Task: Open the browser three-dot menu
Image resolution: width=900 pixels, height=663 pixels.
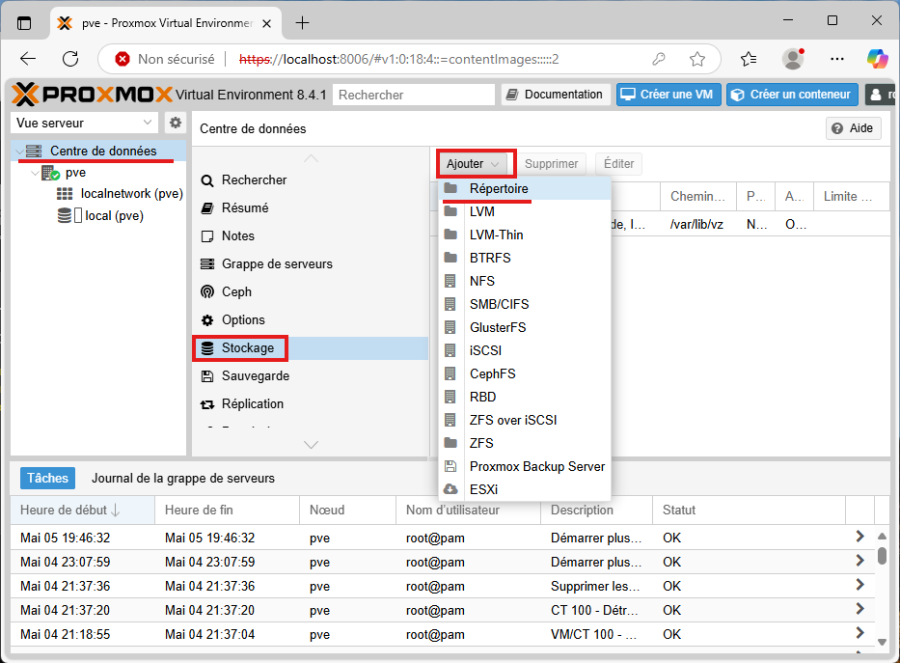Action: point(837,59)
